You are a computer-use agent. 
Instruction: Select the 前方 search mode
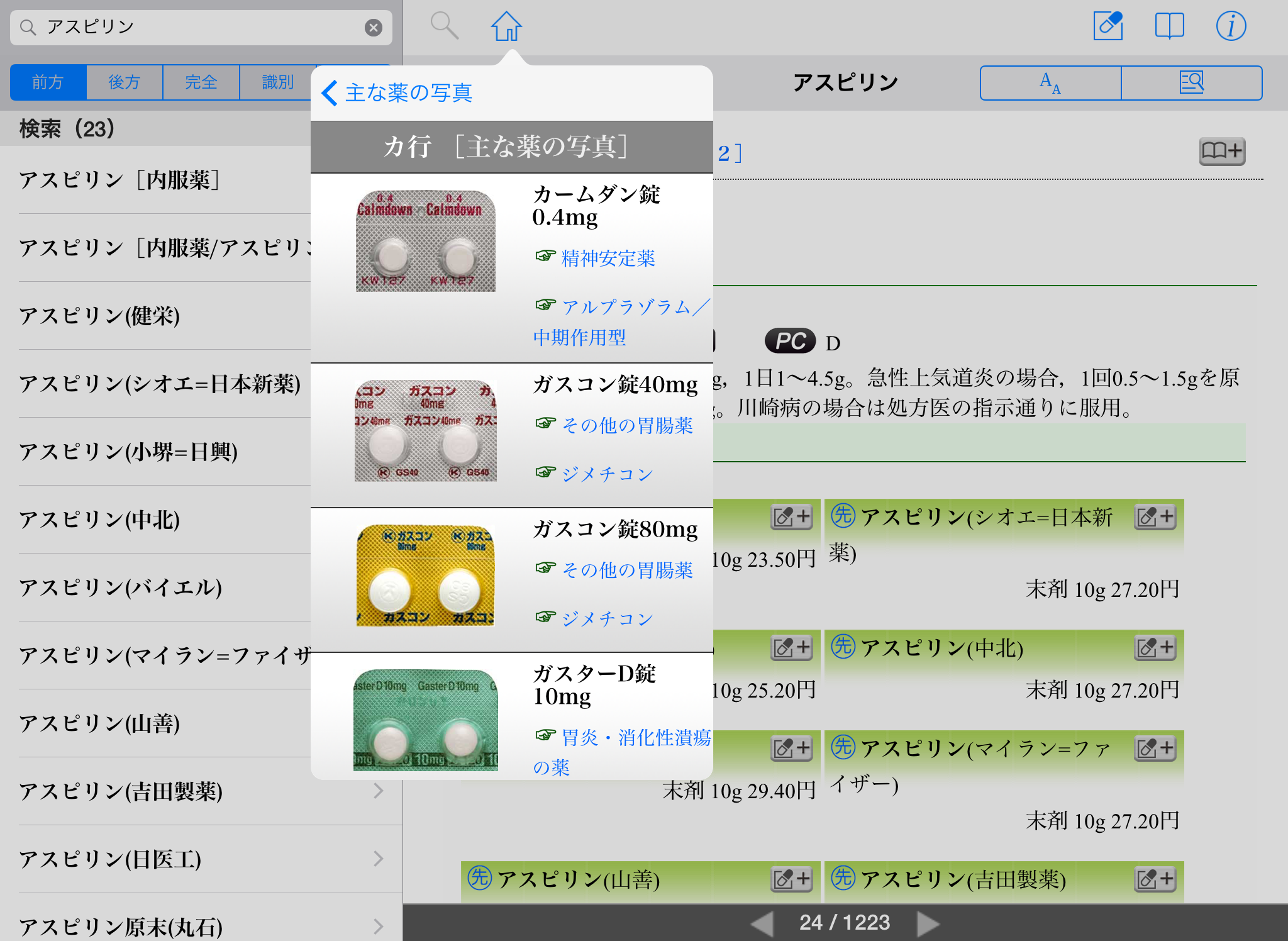pyautogui.click(x=48, y=82)
